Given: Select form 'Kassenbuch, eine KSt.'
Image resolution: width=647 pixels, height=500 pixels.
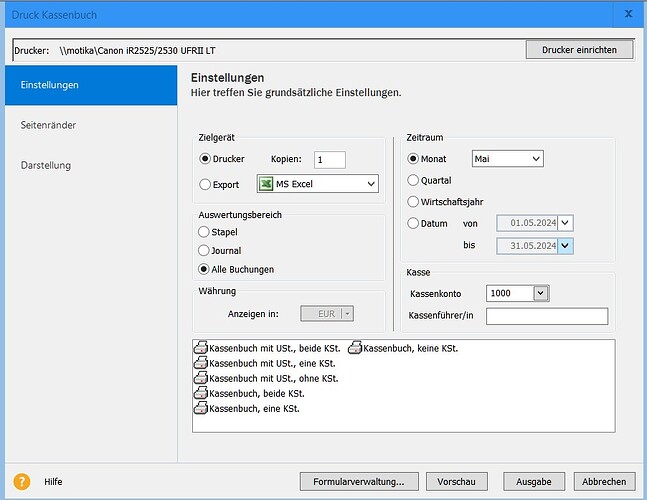Looking at the screenshot, I should pyautogui.click(x=254, y=409).
